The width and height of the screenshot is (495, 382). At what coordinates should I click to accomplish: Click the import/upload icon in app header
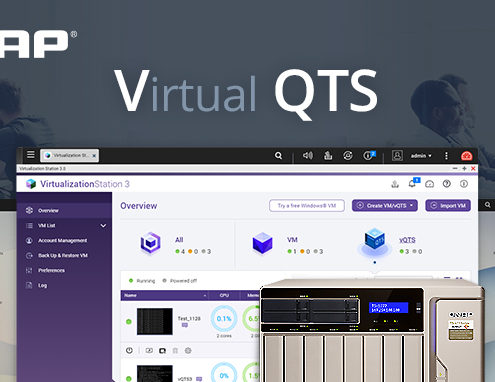pyautogui.click(x=395, y=184)
